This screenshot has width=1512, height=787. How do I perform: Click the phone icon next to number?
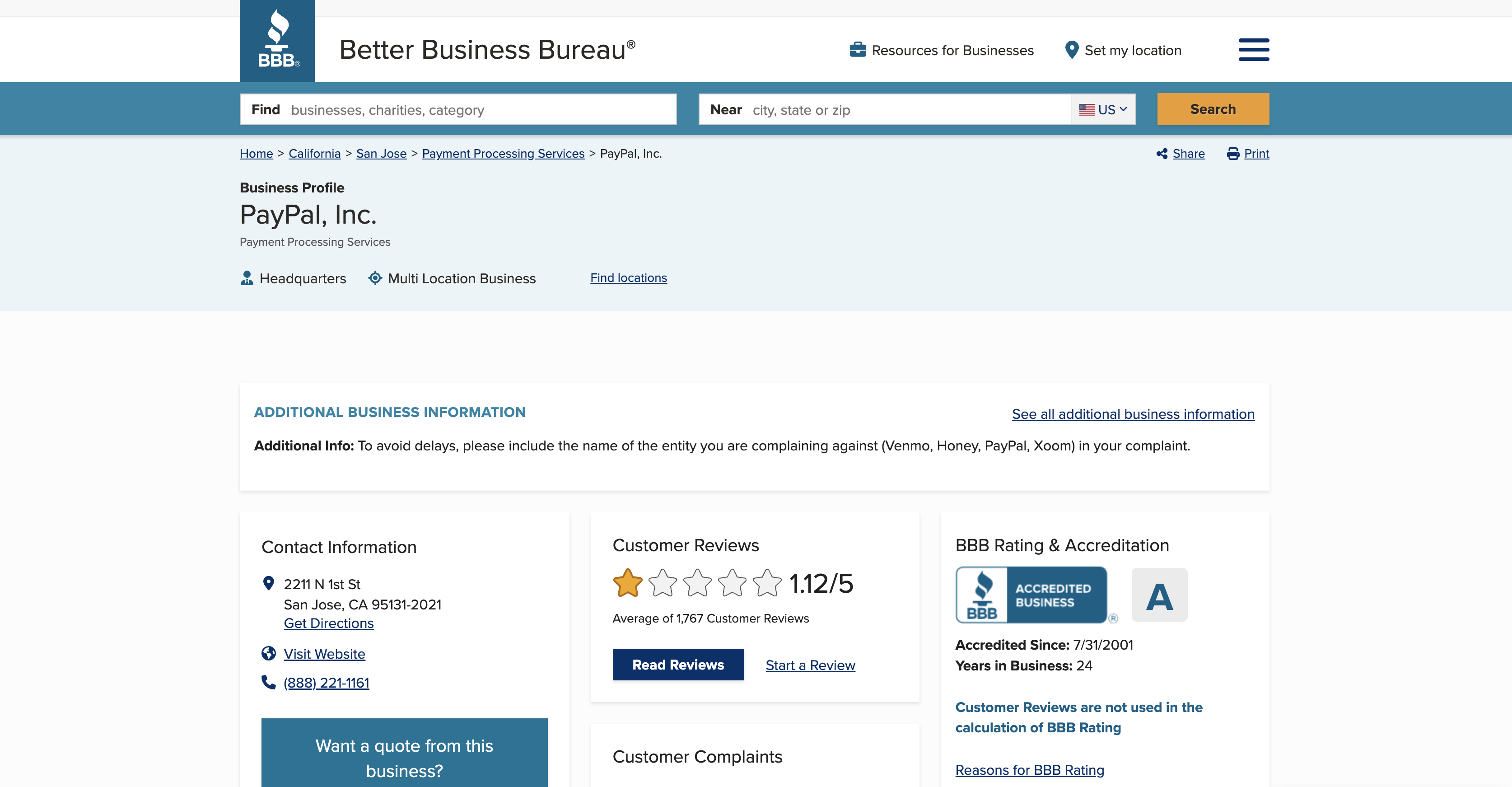coord(269,682)
